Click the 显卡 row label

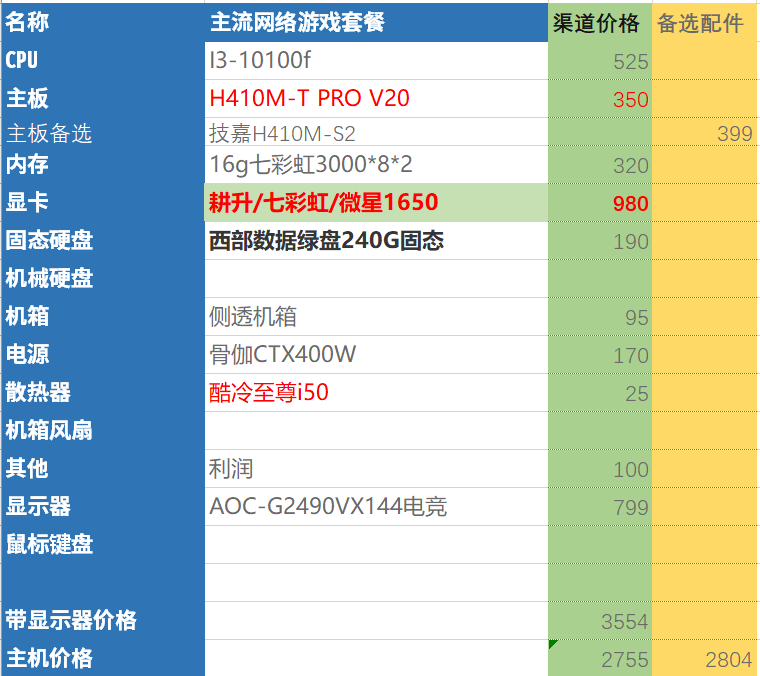click(103, 203)
